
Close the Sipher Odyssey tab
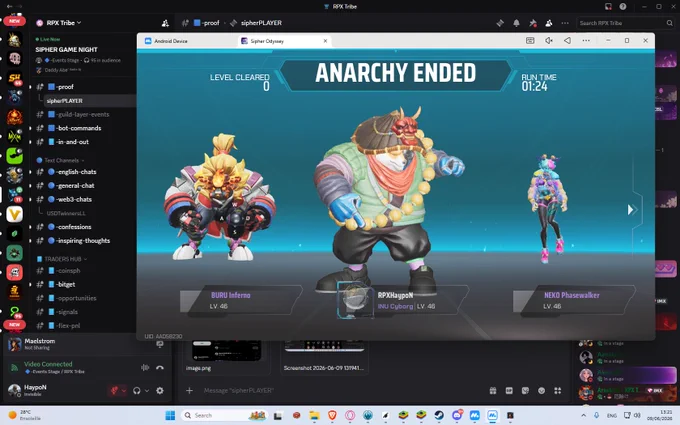pos(325,41)
